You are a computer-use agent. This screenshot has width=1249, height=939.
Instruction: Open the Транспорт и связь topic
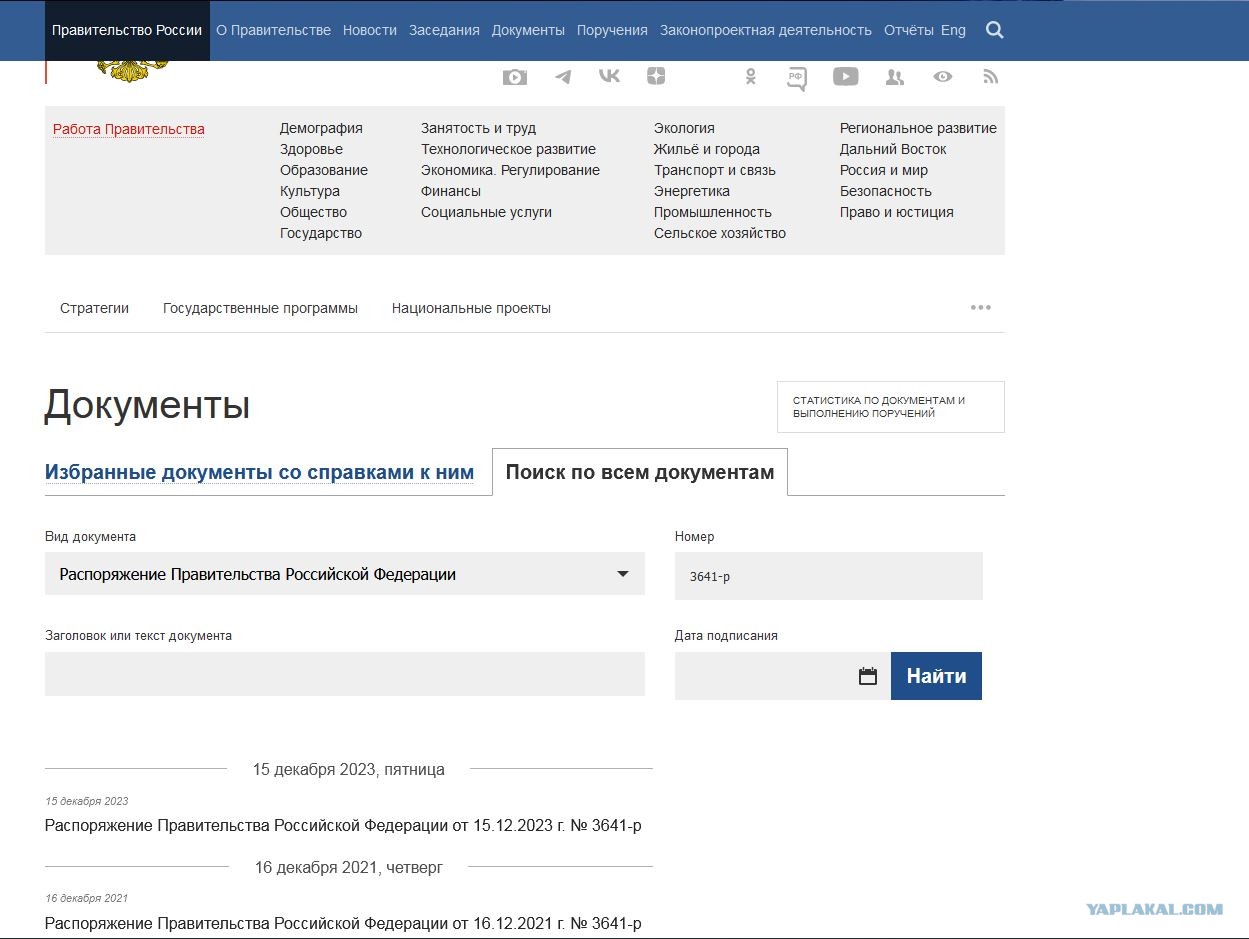715,170
